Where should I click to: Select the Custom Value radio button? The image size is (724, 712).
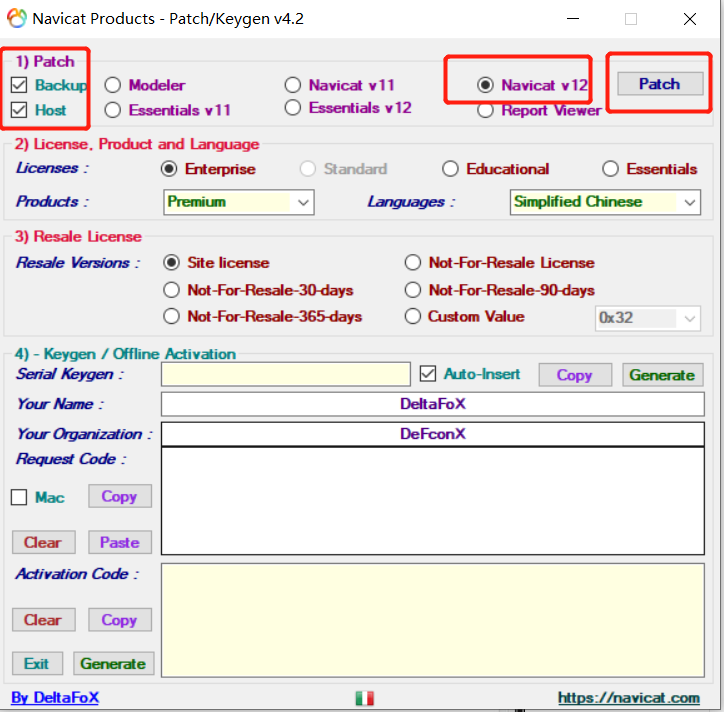(x=413, y=316)
